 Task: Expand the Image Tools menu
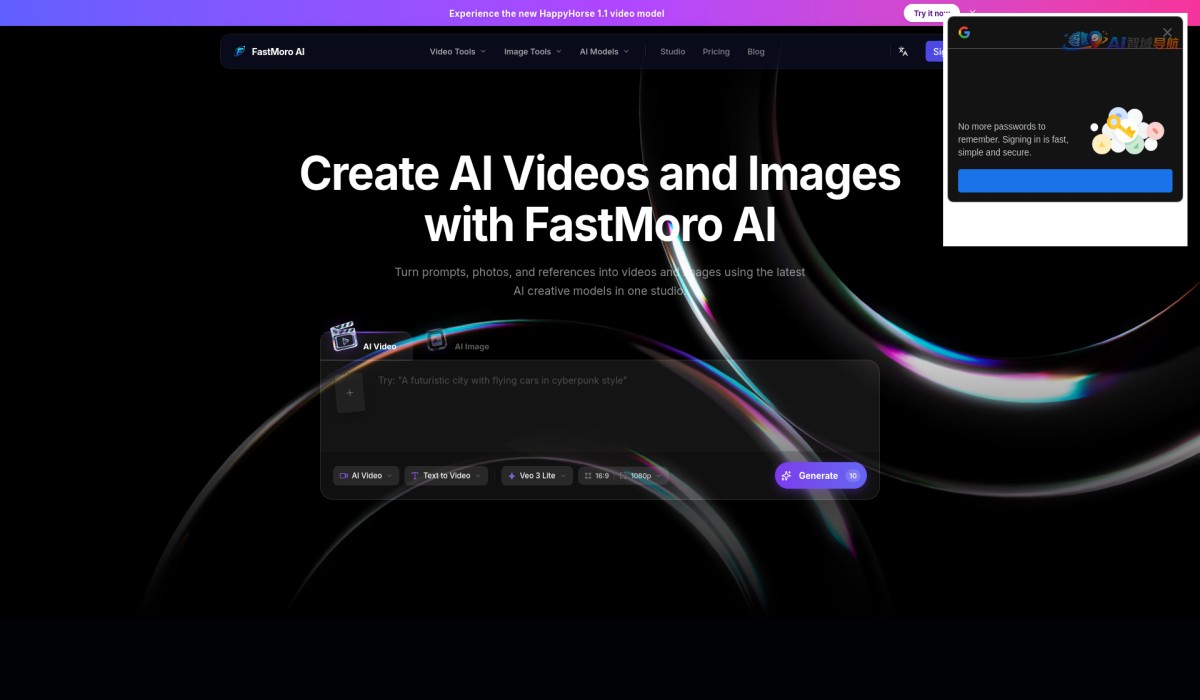pyautogui.click(x=532, y=51)
